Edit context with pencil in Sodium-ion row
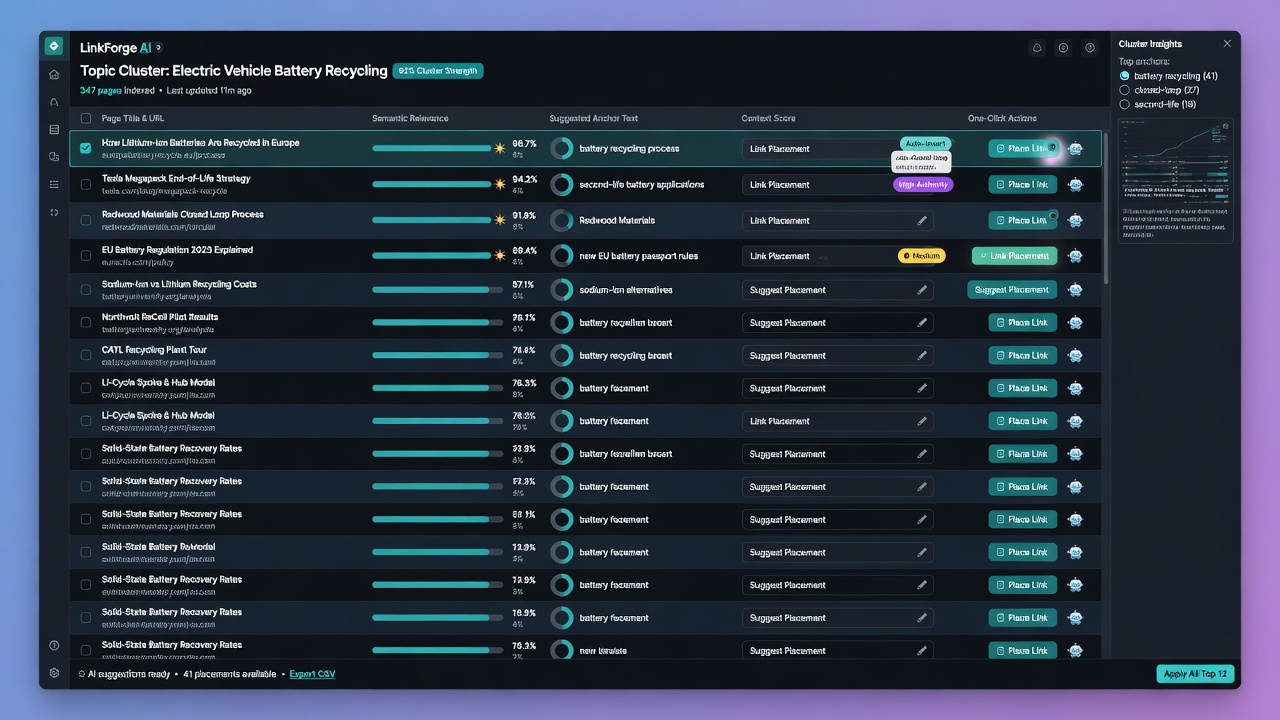 tap(922, 290)
